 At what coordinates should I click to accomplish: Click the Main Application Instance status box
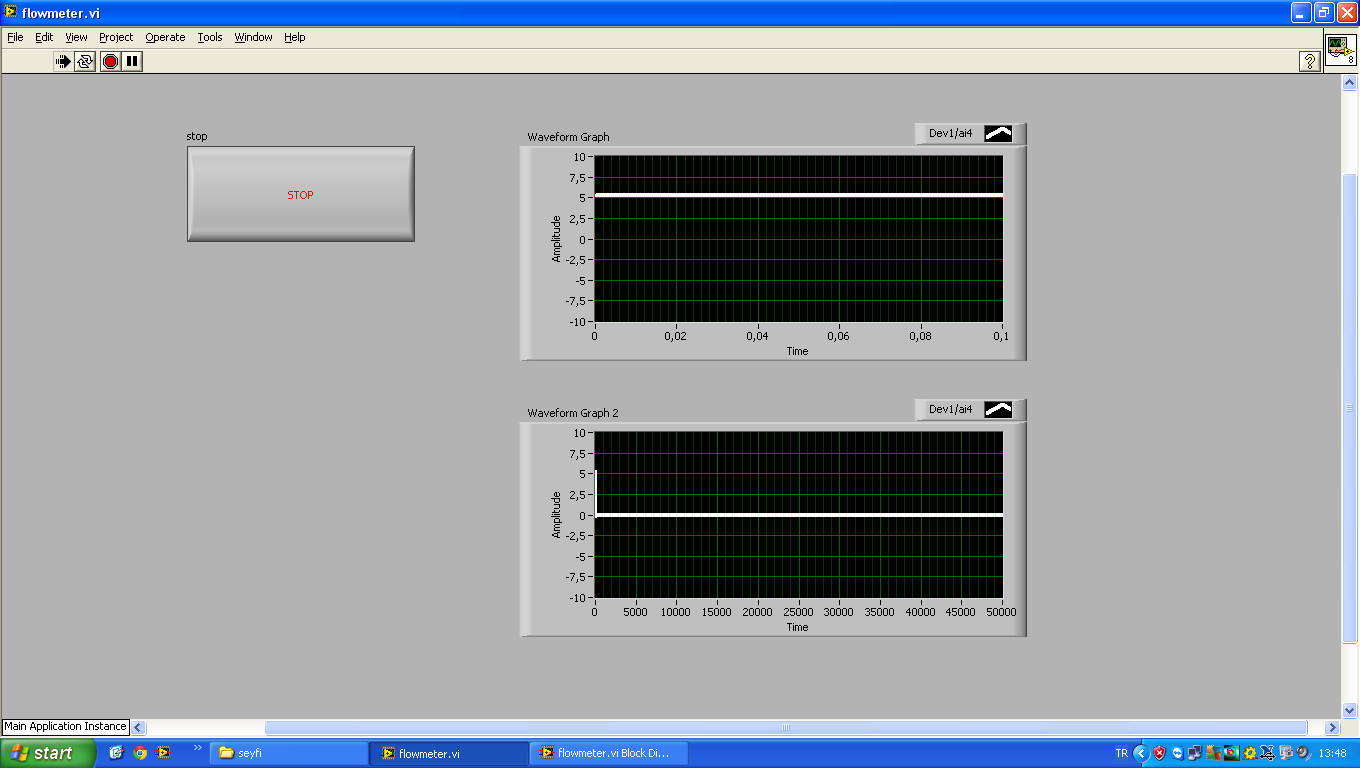(x=66, y=727)
